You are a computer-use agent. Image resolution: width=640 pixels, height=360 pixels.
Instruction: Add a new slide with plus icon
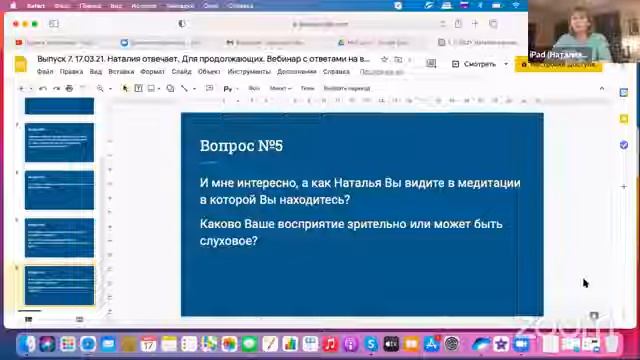[21, 88]
